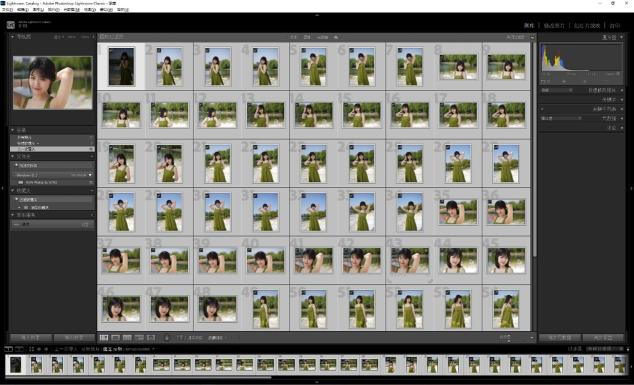Click the plus icon in Publish Services header
The width and height of the screenshot is (634, 385).
tap(92, 215)
